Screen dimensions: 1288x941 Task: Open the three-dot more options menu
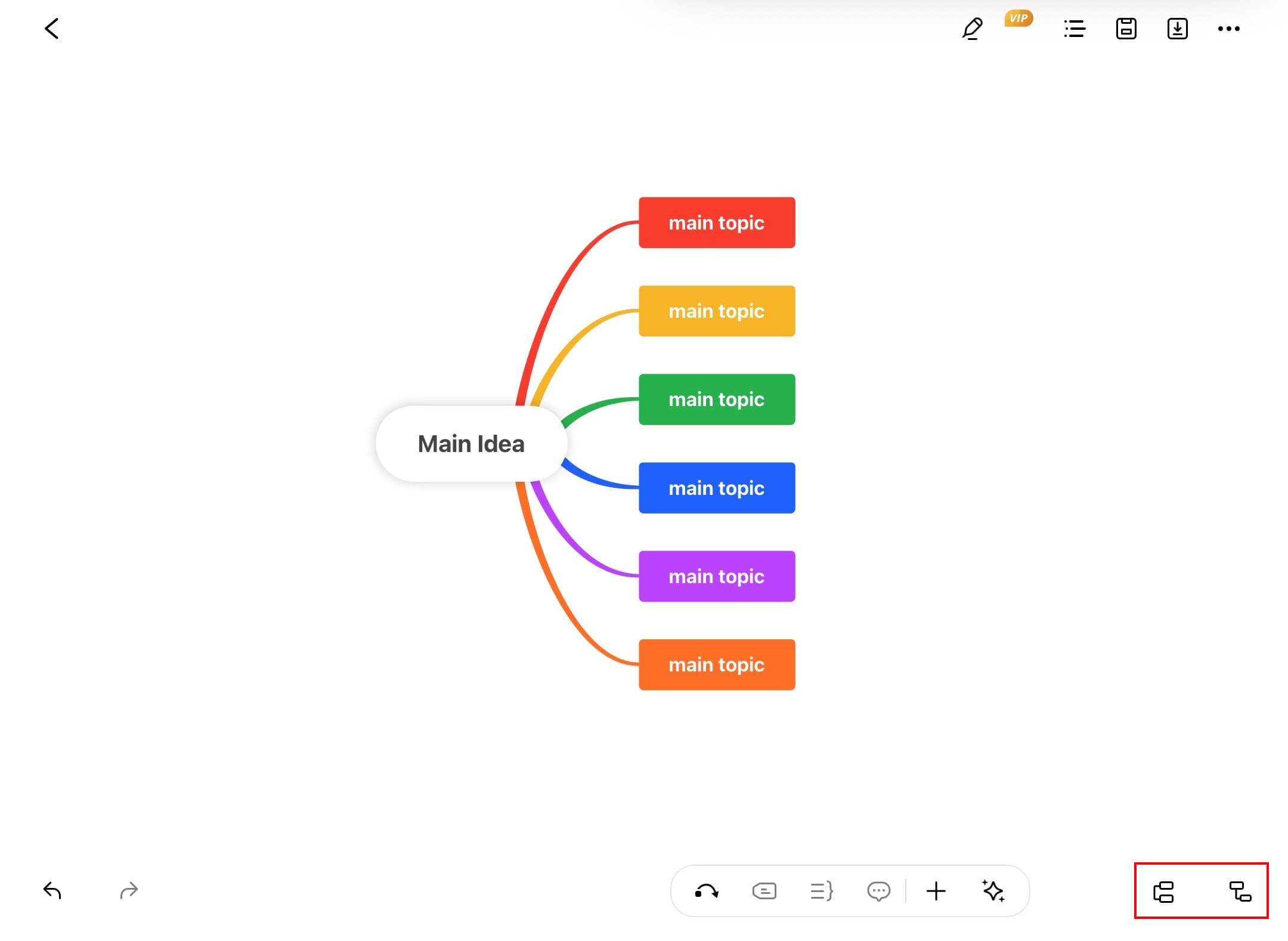(1228, 29)
